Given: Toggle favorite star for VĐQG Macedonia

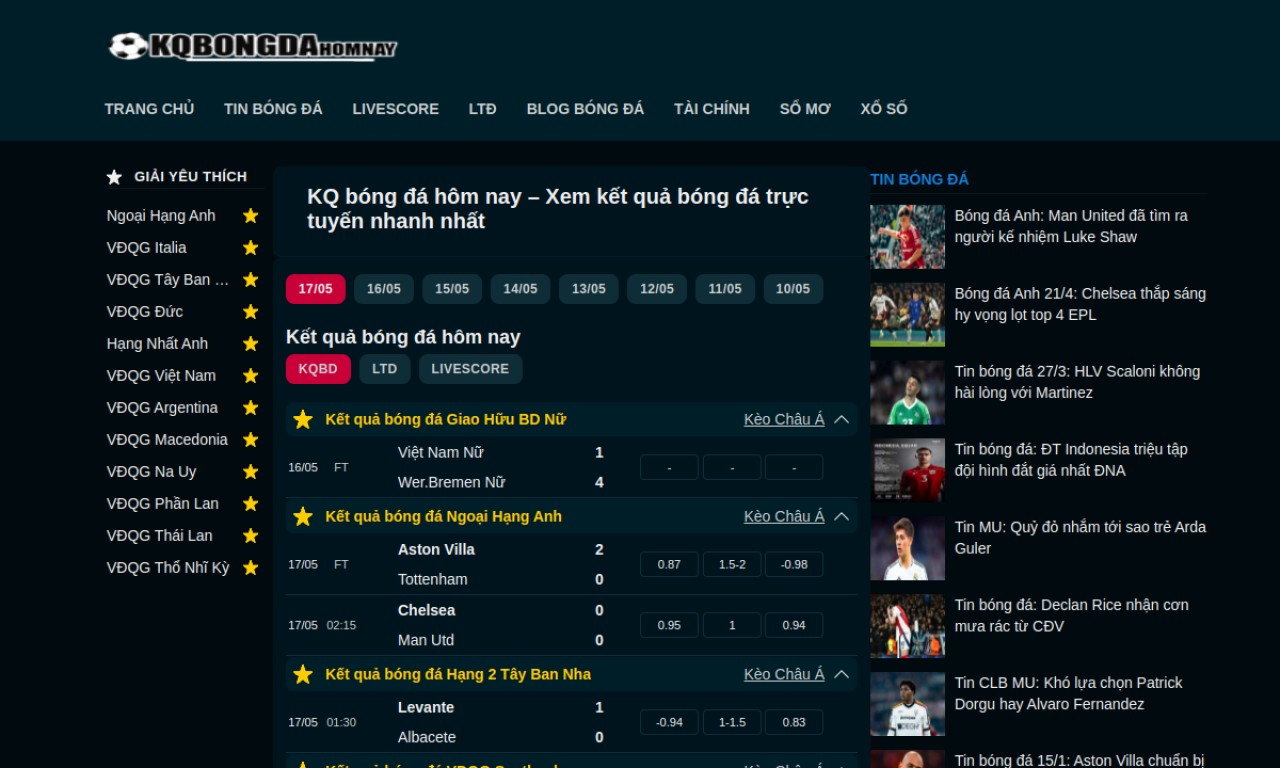Looking at the screenshot, I should (x=251, y=440).
